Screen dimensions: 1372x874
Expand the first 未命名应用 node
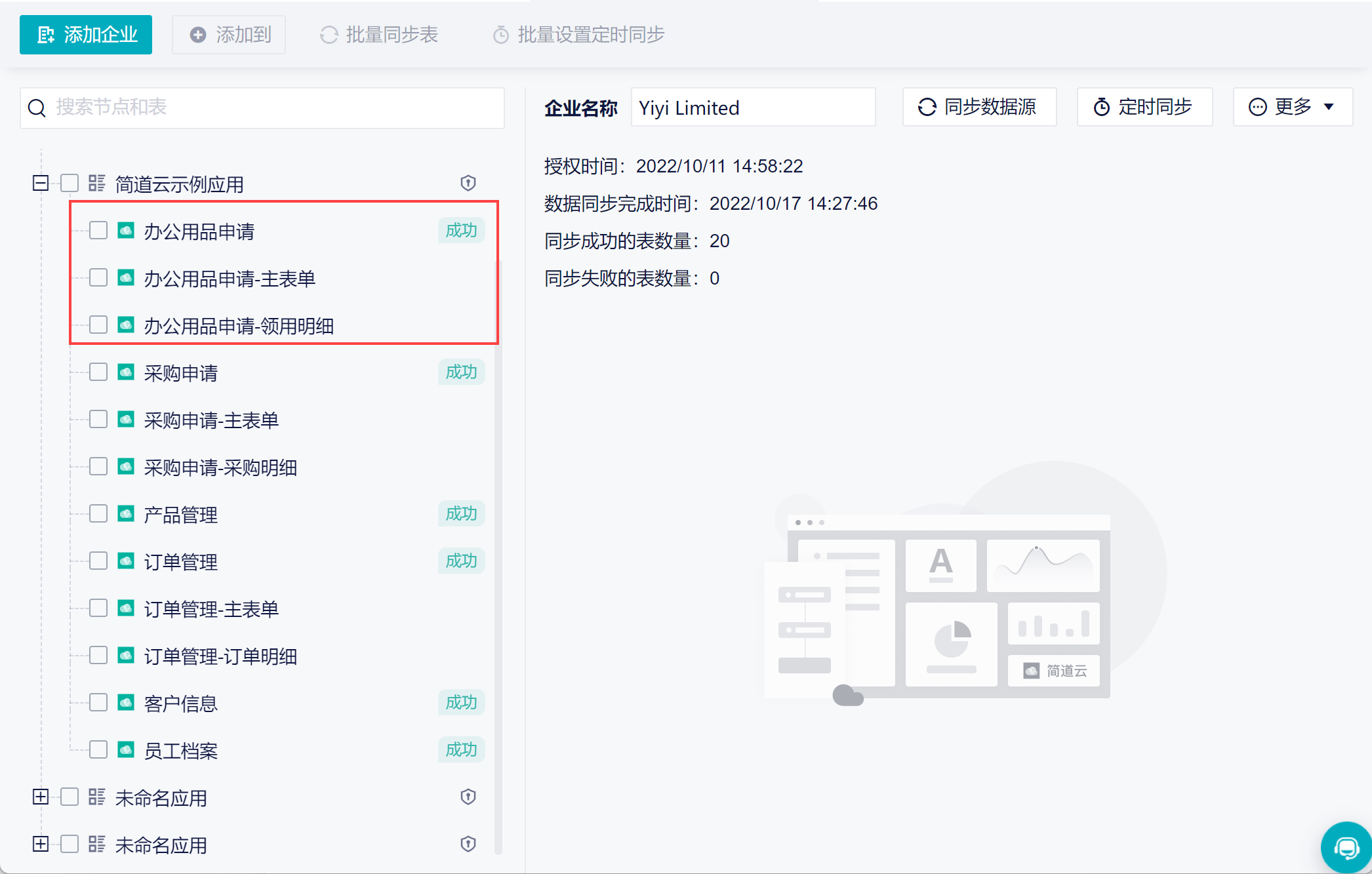coord(41,797)
